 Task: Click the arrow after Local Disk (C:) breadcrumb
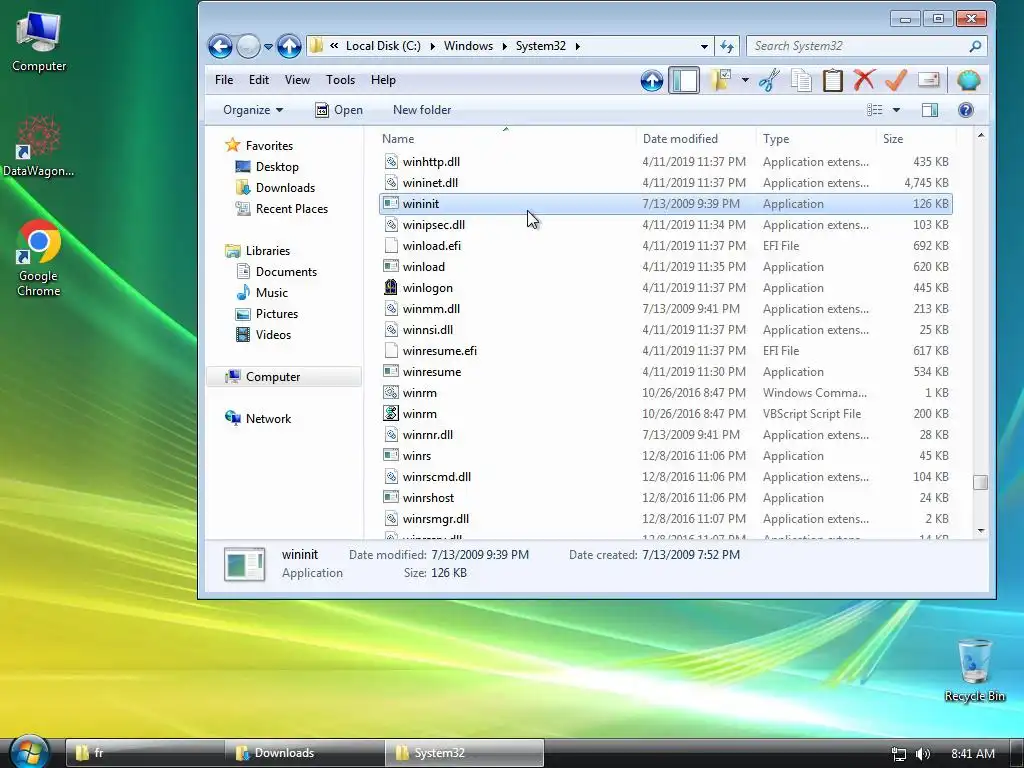pos(432,46)
